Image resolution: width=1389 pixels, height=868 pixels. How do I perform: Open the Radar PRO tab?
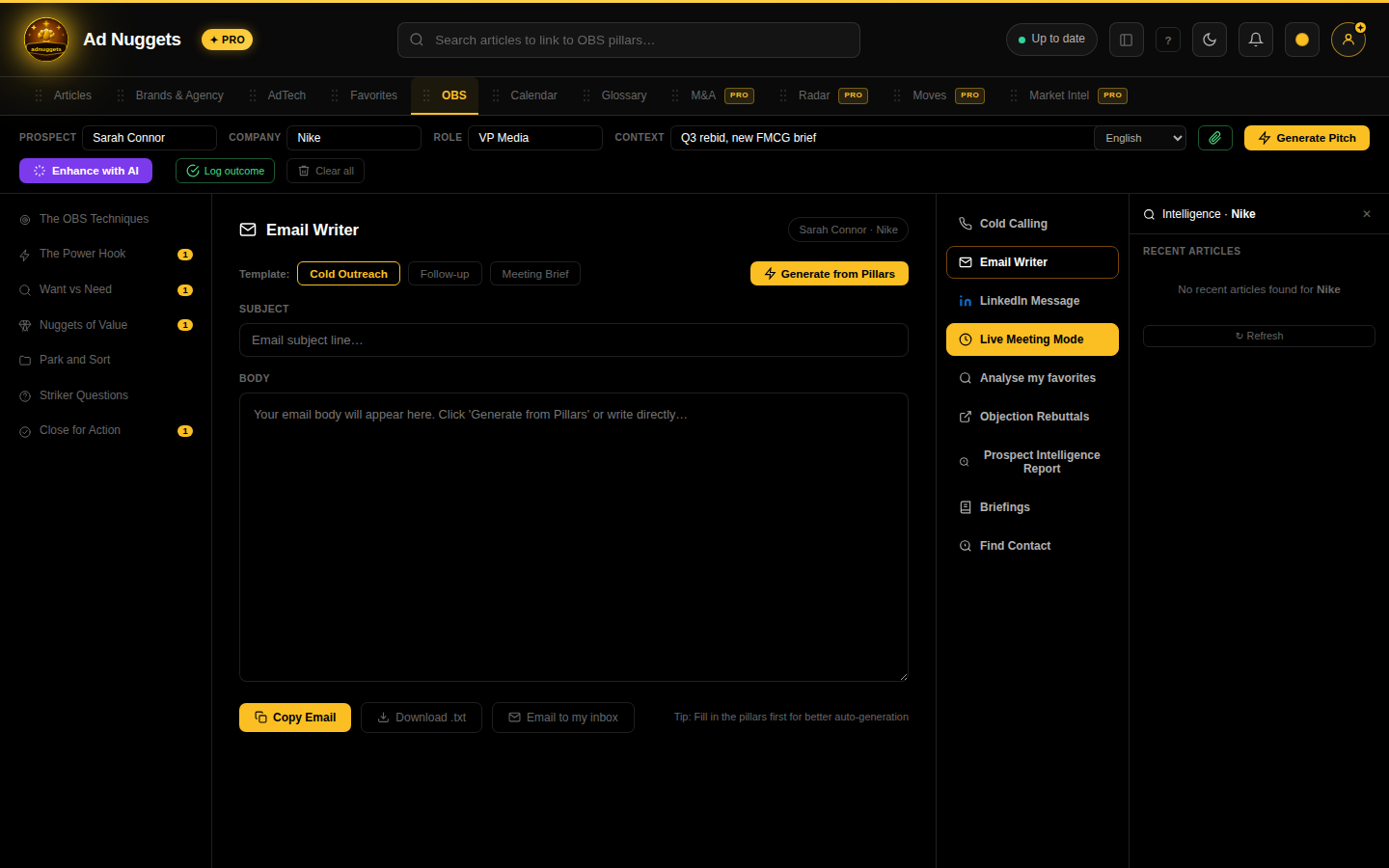pos(824,95)
